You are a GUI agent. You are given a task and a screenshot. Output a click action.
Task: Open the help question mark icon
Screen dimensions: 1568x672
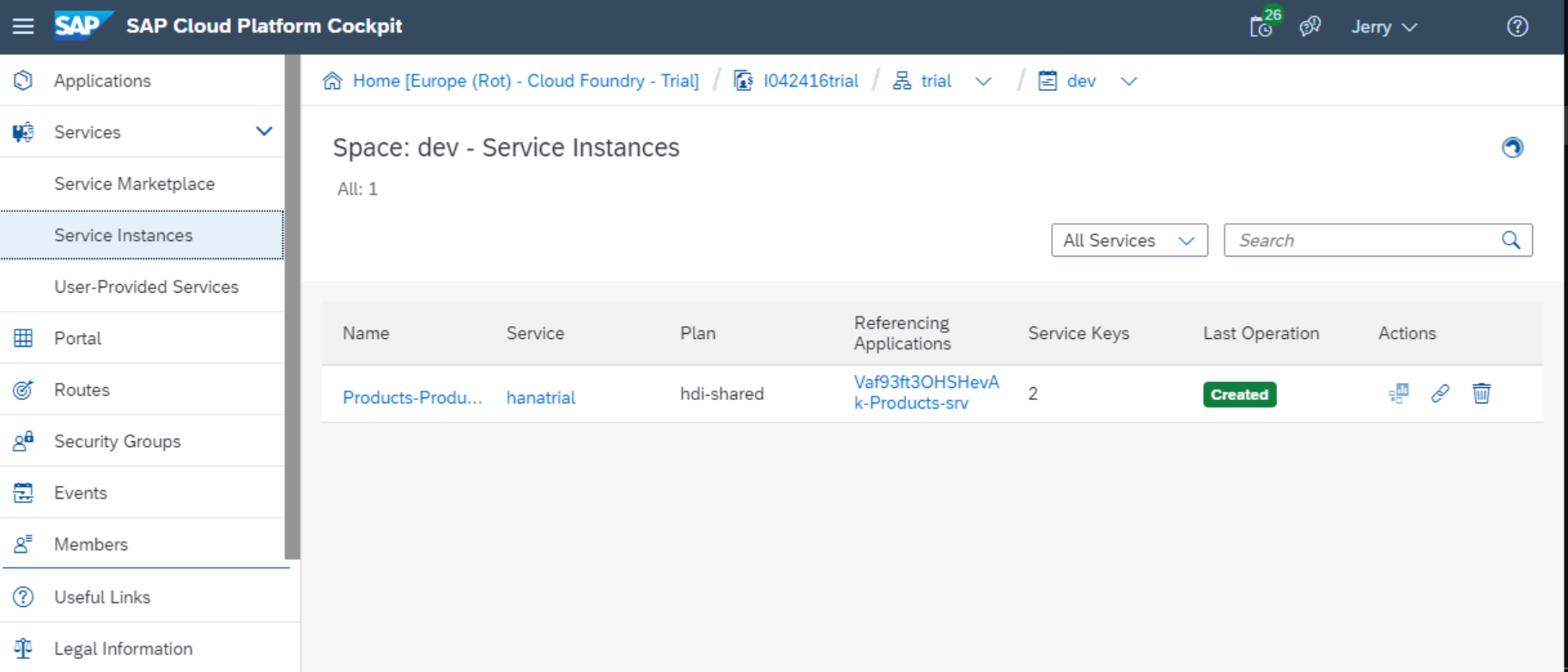click(x=1517, y=27)
